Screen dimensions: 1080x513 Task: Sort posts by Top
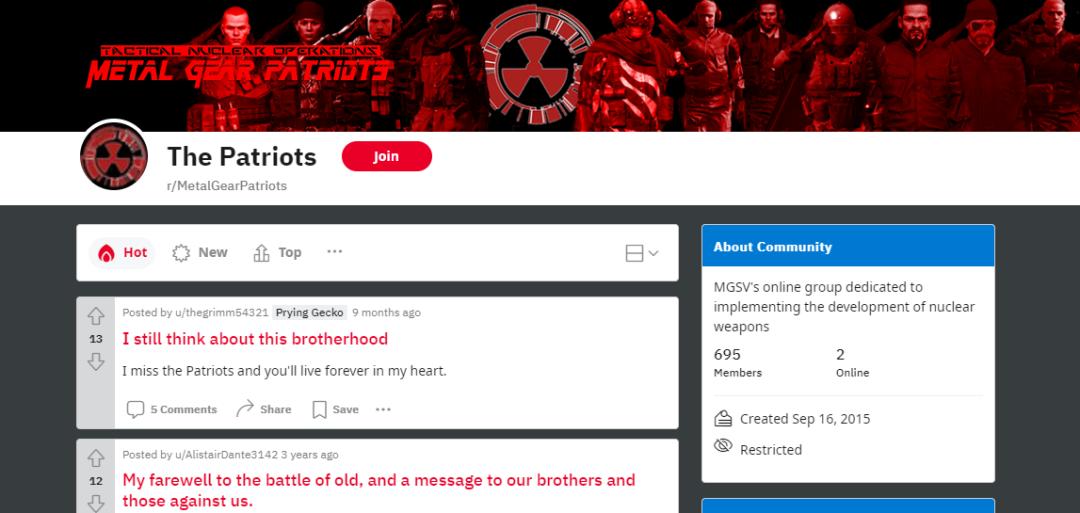click(278, 253)
